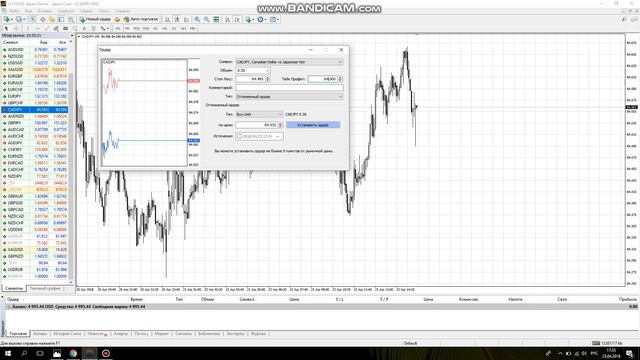This screenshot has width=640, height=360.
Task: Enable the order expiry checkbox
Action: tap(240, 136)
